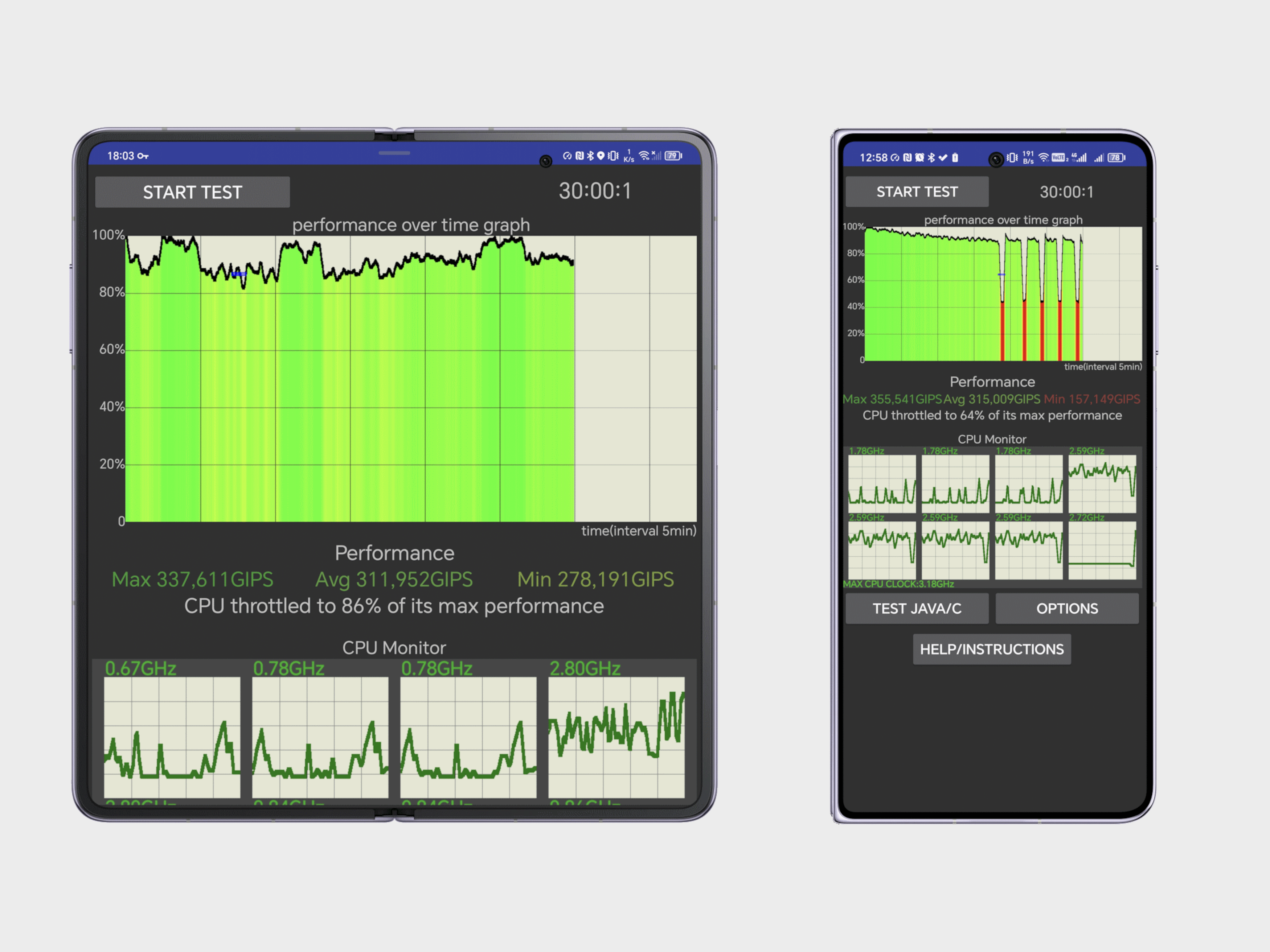
Task: Tap START TEST on the right phone
Action: tap(917, 191)
